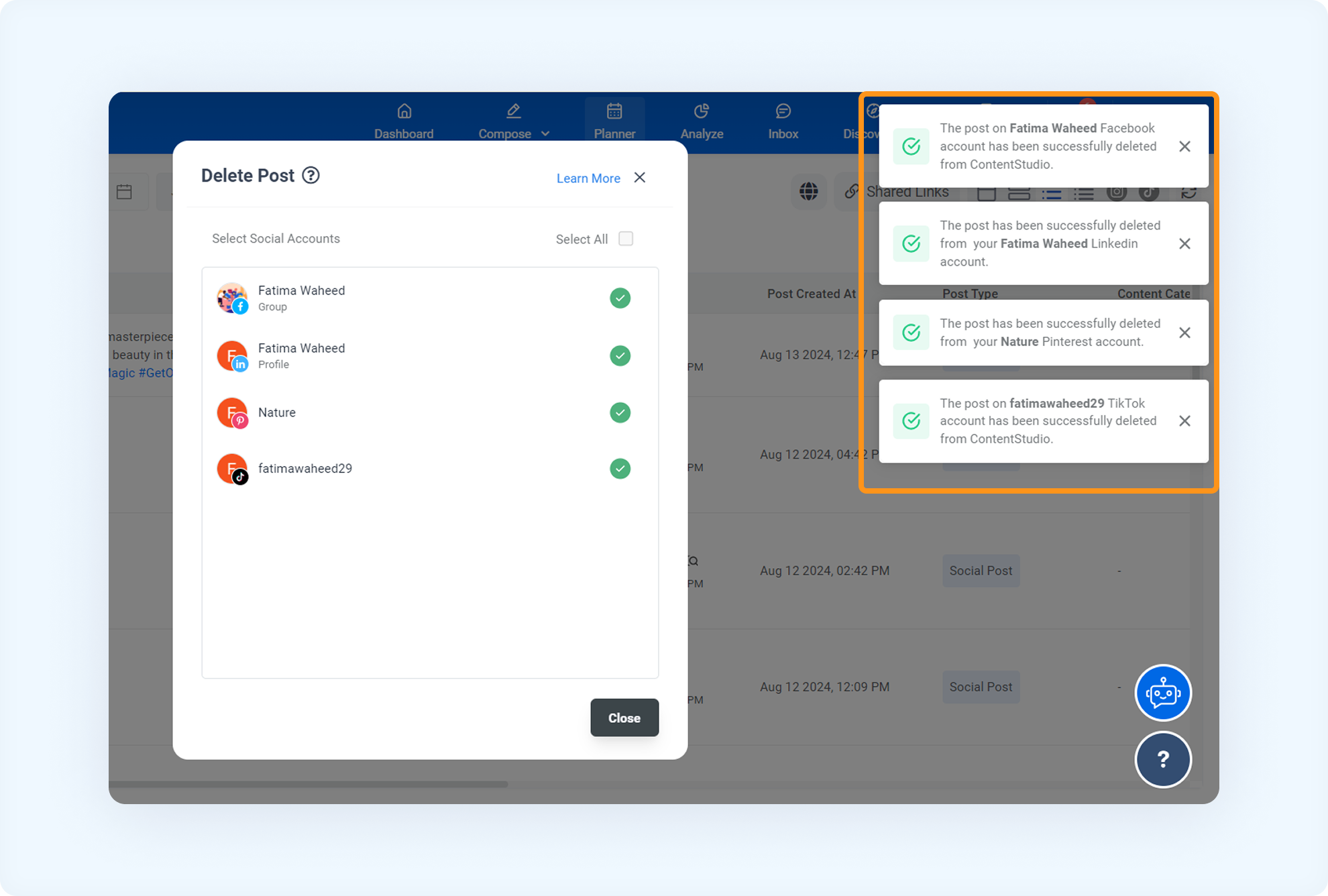
Task: Open Shared Links in the planner toolbar
Action: coord(896,192)
